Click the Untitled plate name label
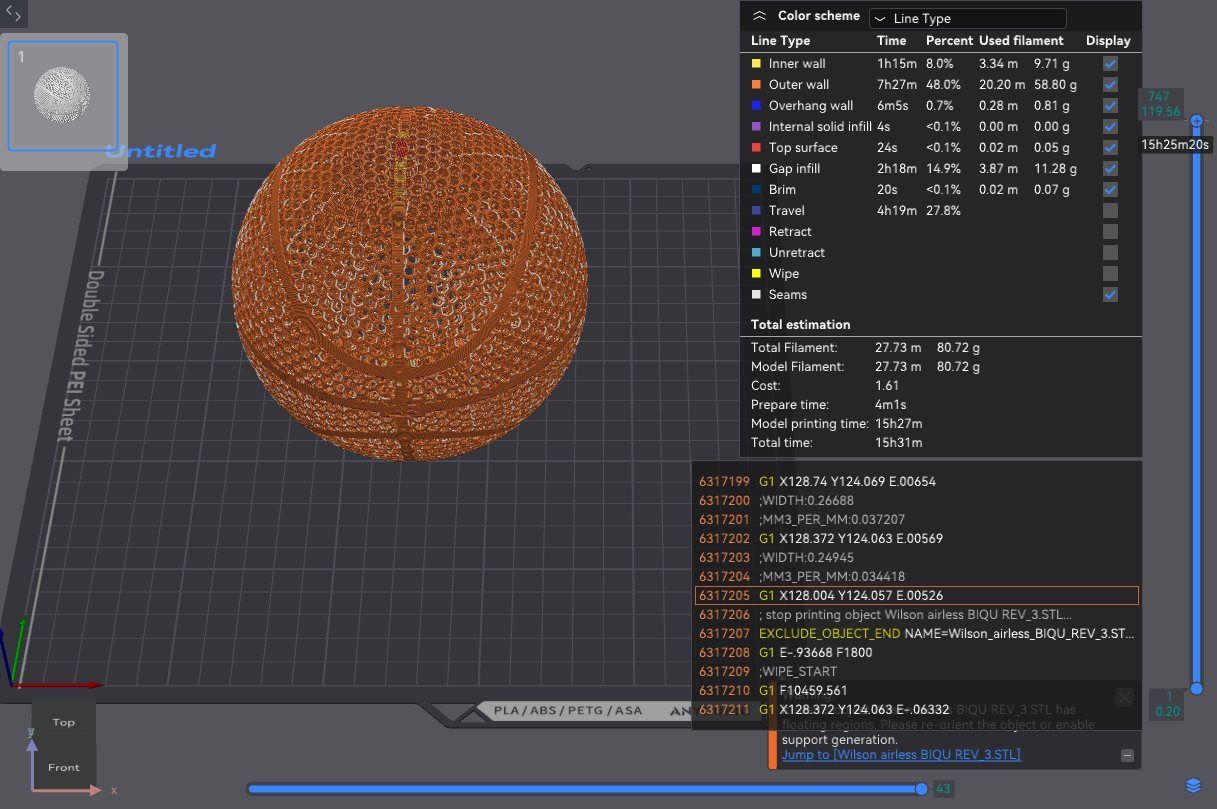1217x809 pixels. click(x=161, y=151)
